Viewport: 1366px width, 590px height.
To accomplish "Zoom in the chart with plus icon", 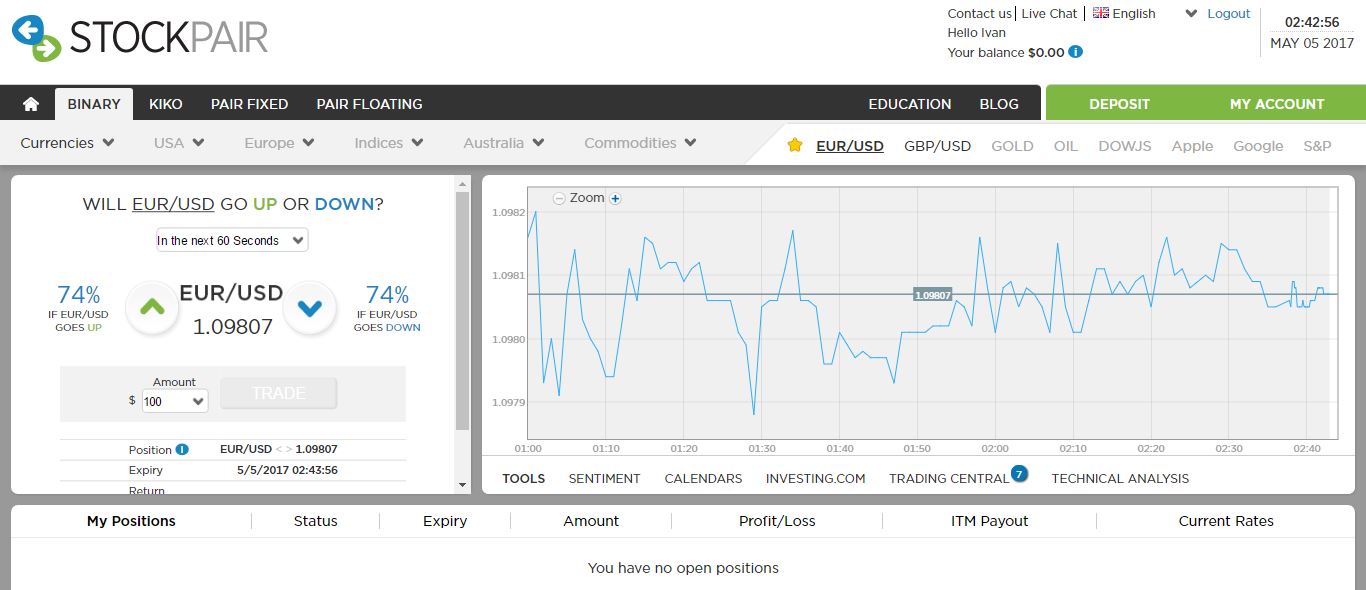I will coord(616,199).
